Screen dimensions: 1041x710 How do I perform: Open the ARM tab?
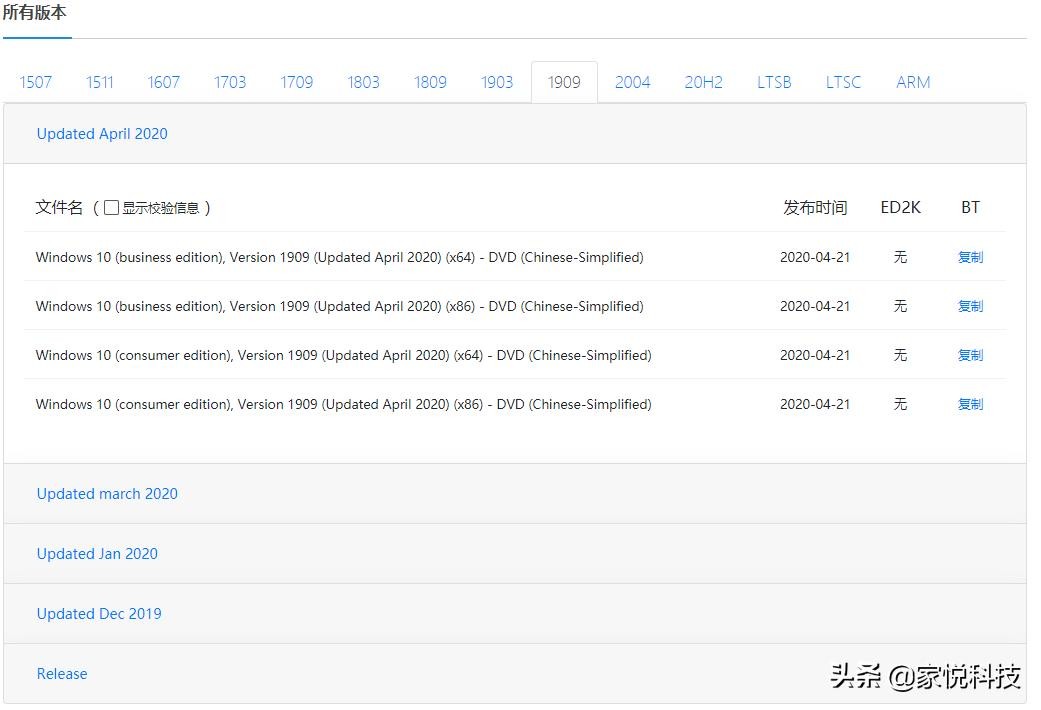click(913, 82)
